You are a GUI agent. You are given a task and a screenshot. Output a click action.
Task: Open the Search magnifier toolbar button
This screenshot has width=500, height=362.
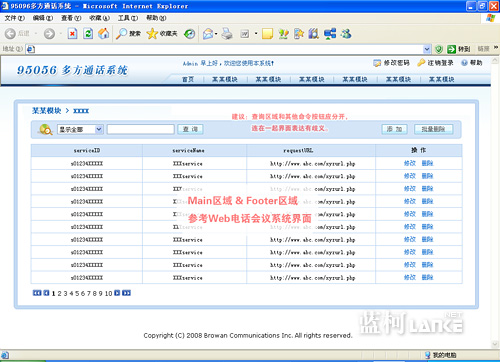point(128,33)
